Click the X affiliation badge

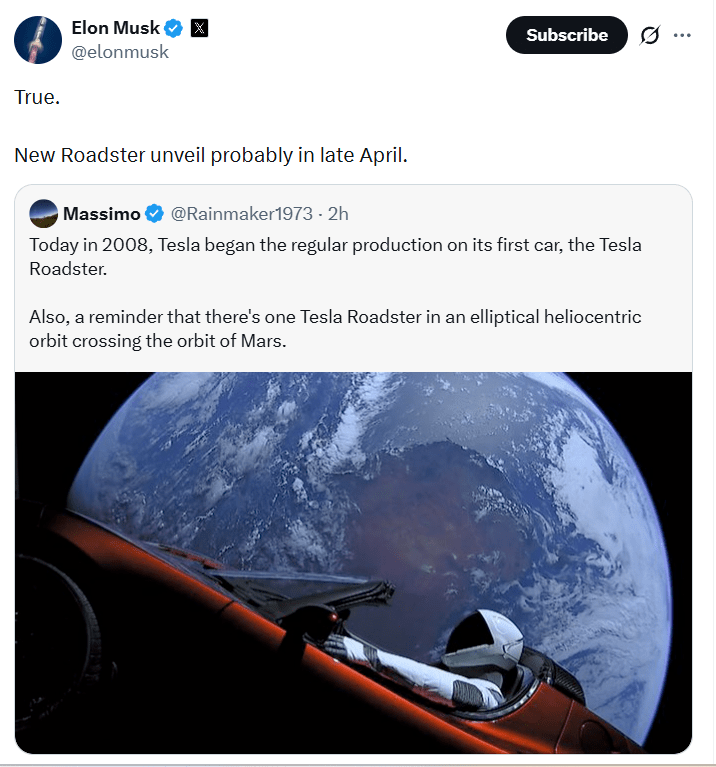click(x=199, y=28)
